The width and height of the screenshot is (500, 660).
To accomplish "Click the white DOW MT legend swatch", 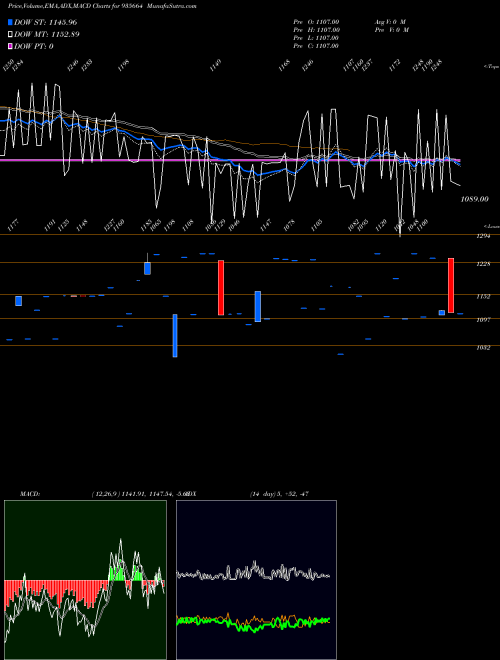I will pyautogui.click(x=10, y=35).
